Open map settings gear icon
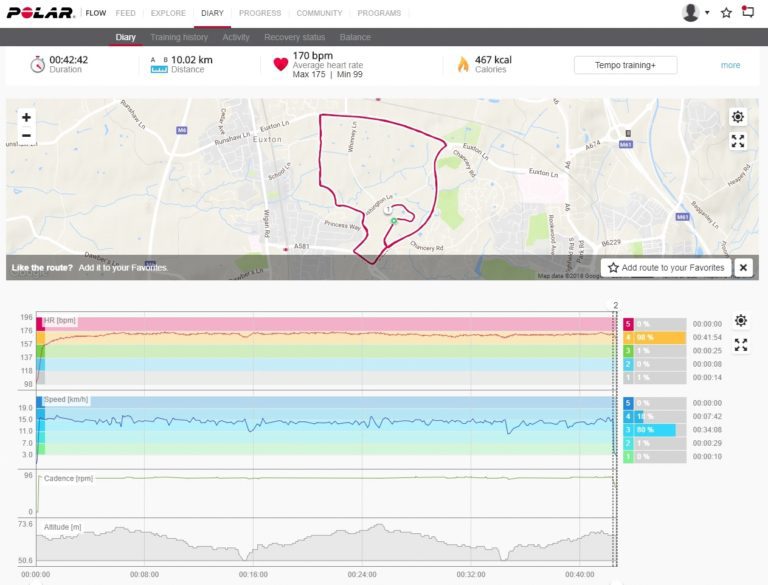This screenshot has height=585, width=768. pos(738,117)
